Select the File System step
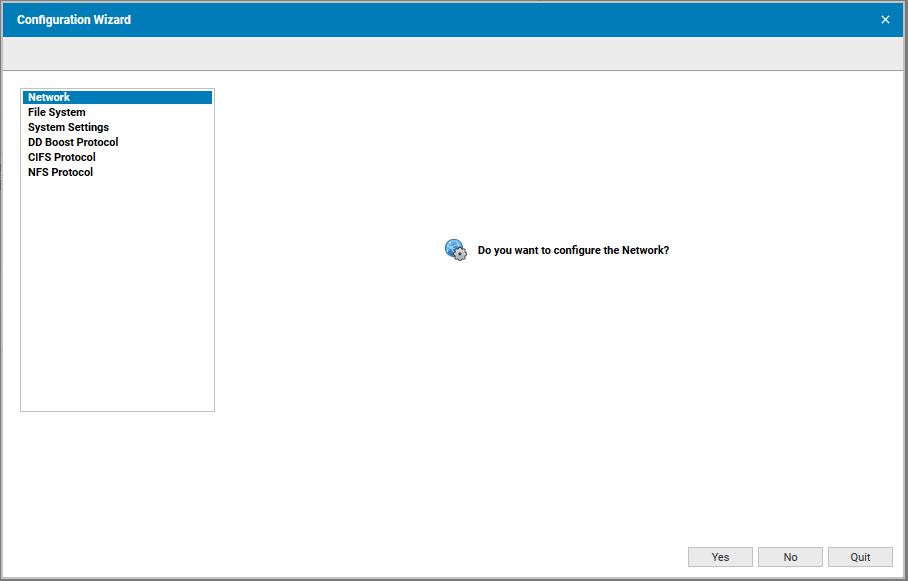Viewport: 908px width, 581px height. [118, 112]
